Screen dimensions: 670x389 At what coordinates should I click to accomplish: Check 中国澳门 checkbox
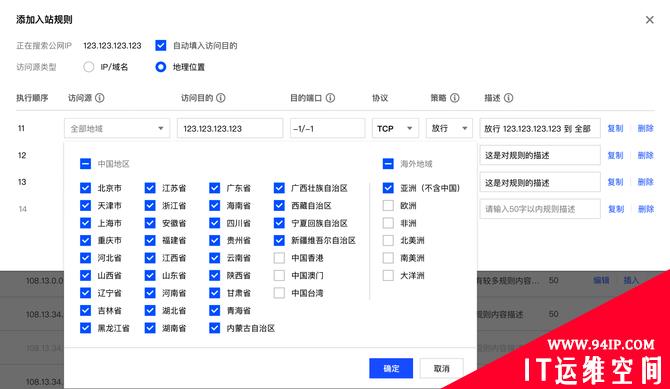coord(279,276)
